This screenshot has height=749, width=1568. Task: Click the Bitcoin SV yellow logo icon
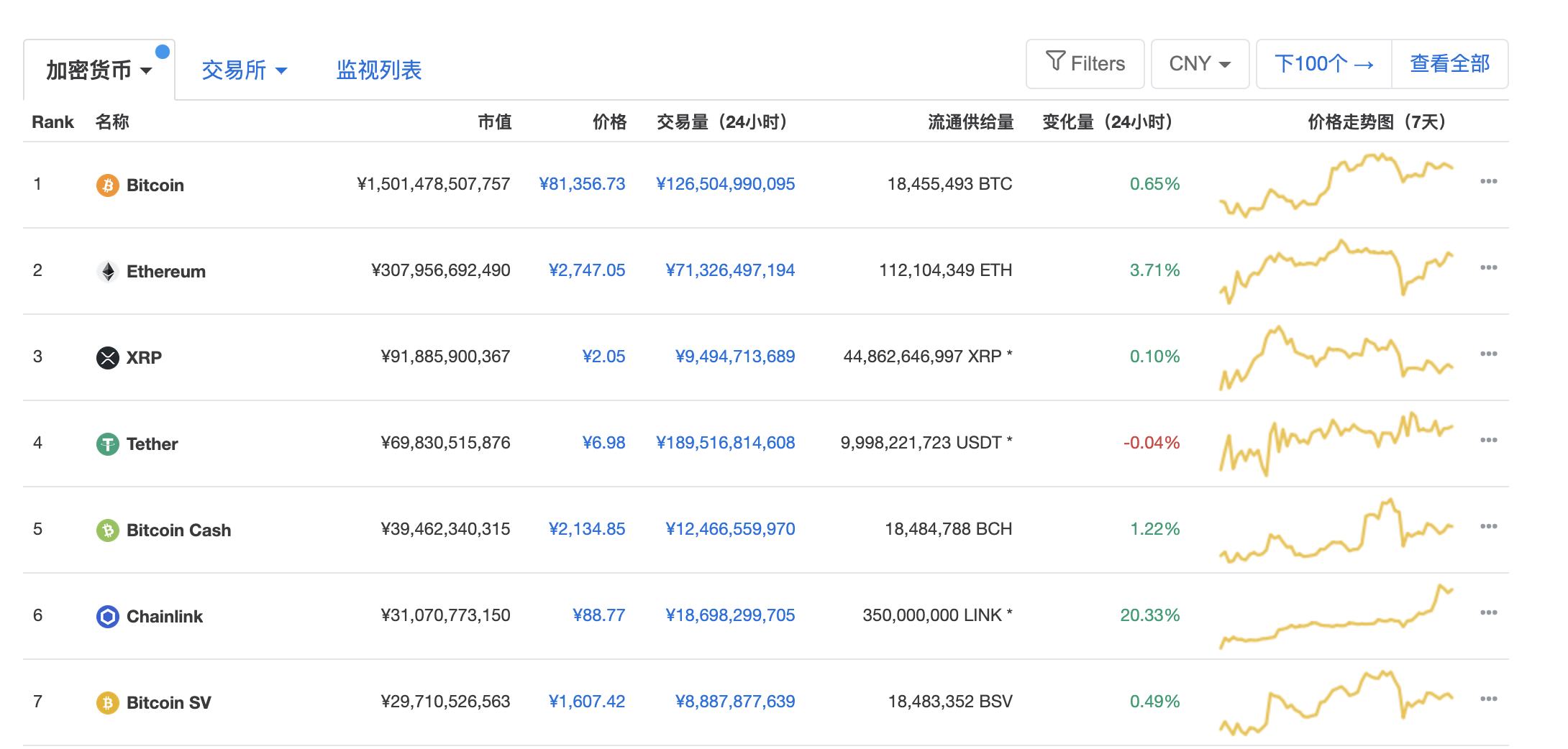tap(108, 703)
